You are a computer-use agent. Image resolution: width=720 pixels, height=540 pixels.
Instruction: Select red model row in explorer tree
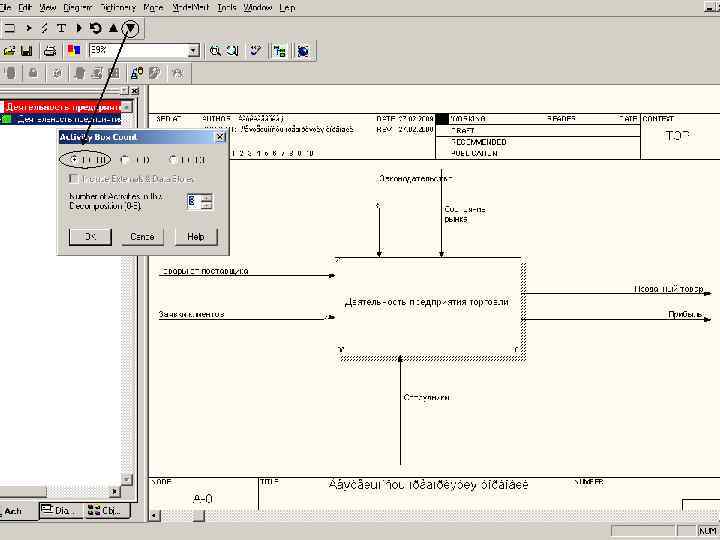tap(63, 107)
